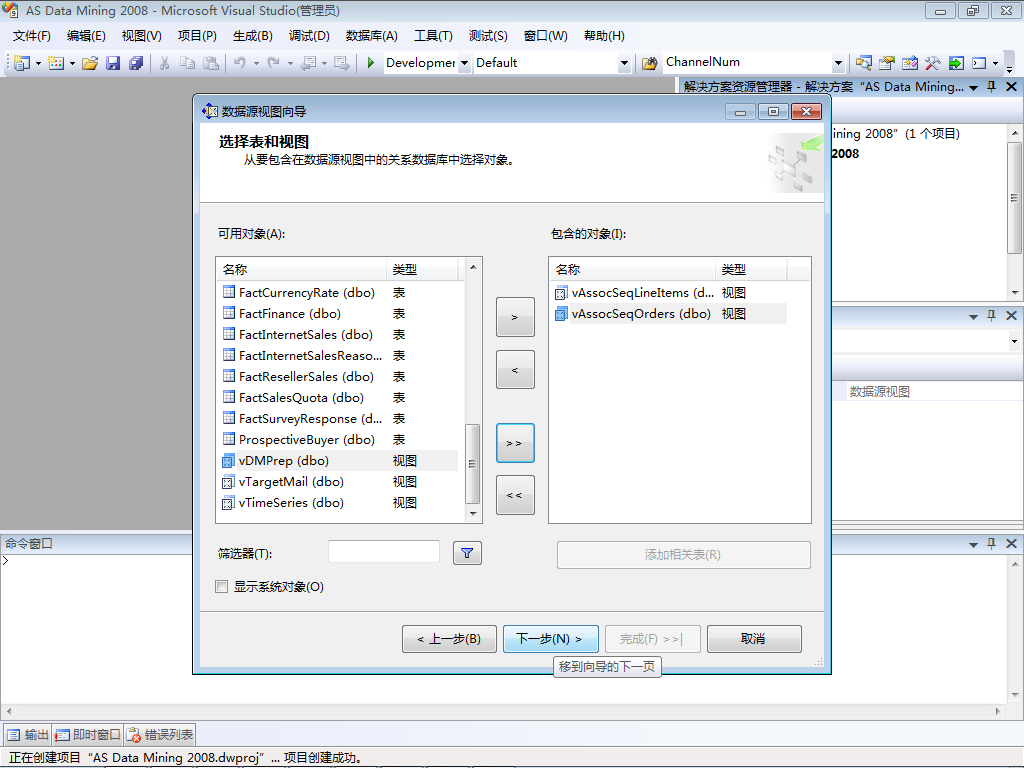Click the available objects list scrollbar thumb
Image resolution: width=1024 pixels, height=768 pixels.
[x=472, y=464]
